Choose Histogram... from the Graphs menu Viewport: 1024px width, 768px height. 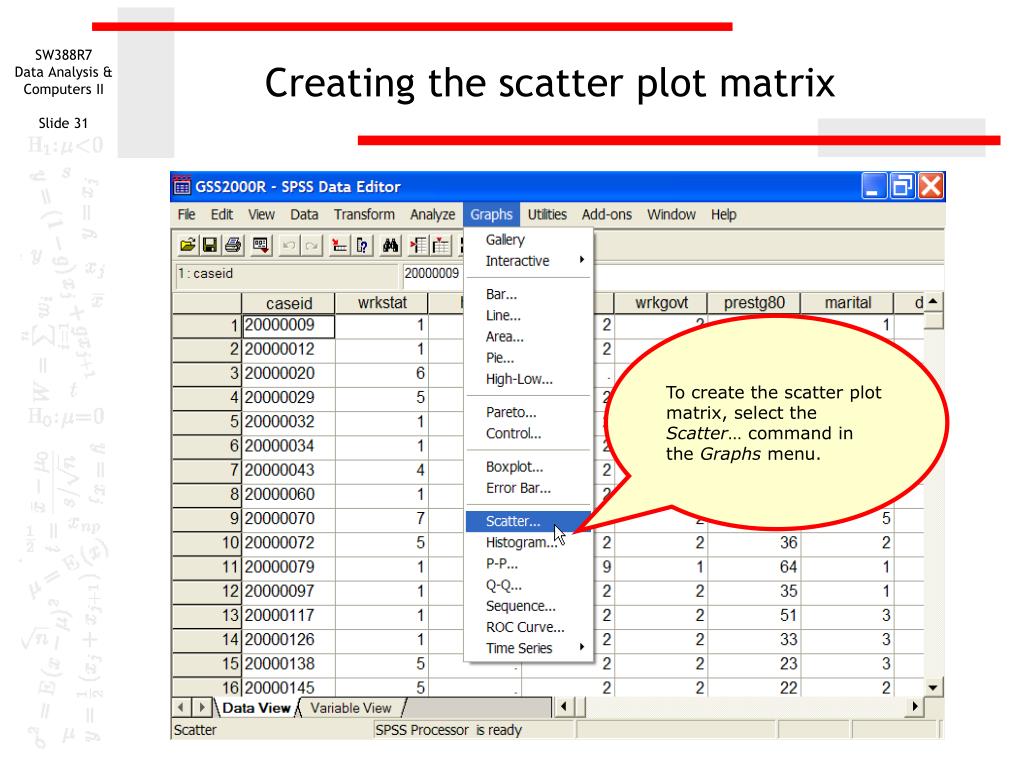tap(528, 542)
